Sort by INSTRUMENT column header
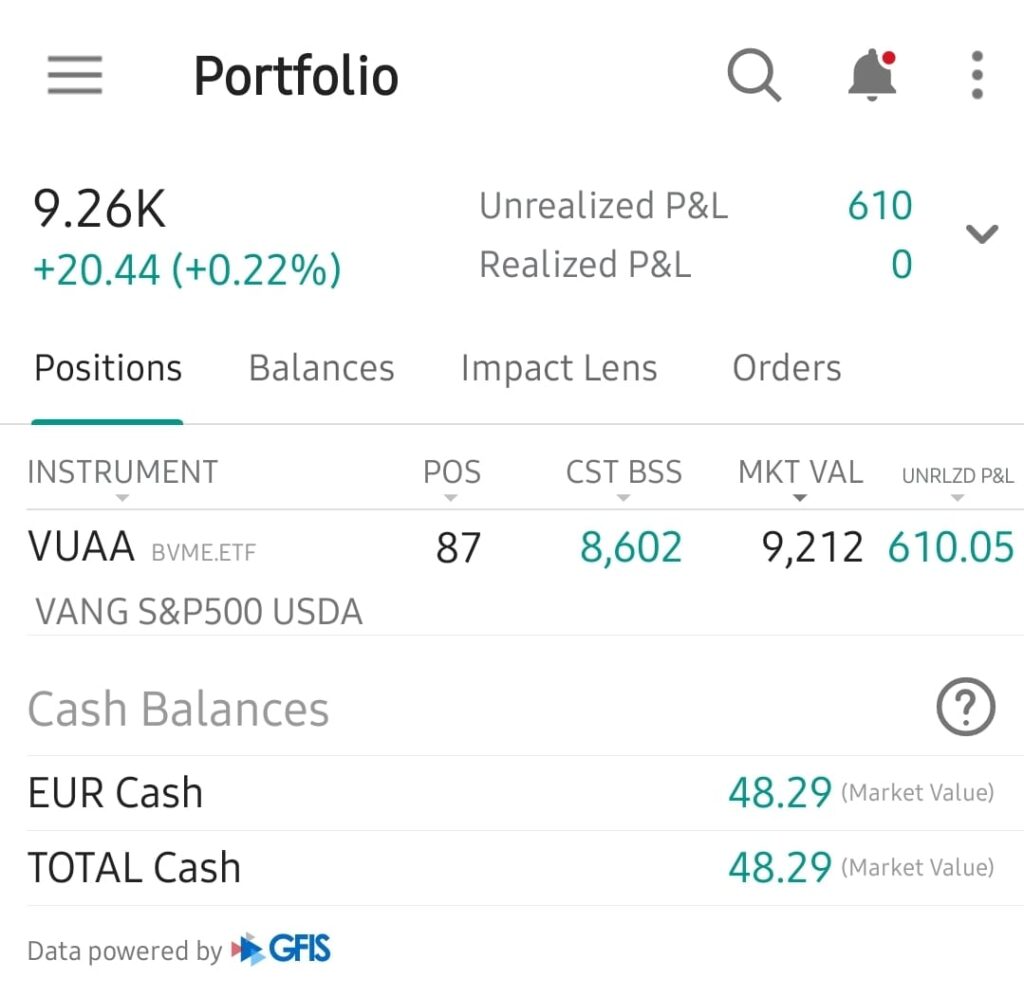The width and height of the screenshot is (1024, 997). coord(122,473)
